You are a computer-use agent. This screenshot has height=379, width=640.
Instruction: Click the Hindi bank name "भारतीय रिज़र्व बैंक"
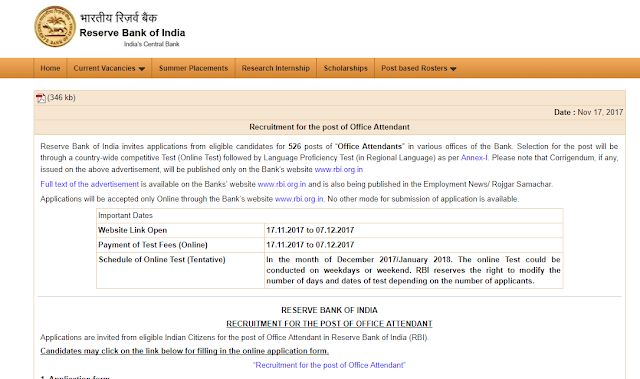(x=118, y=18)
